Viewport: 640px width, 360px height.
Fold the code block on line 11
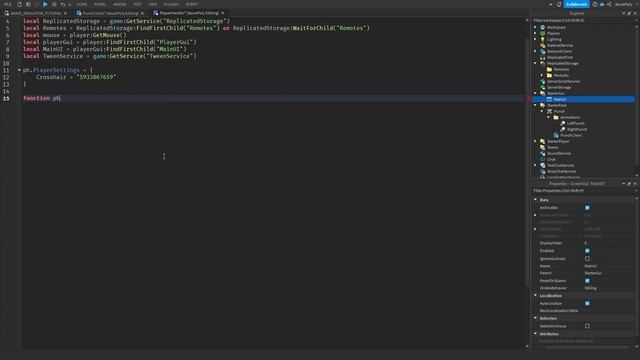pos(19,70)
